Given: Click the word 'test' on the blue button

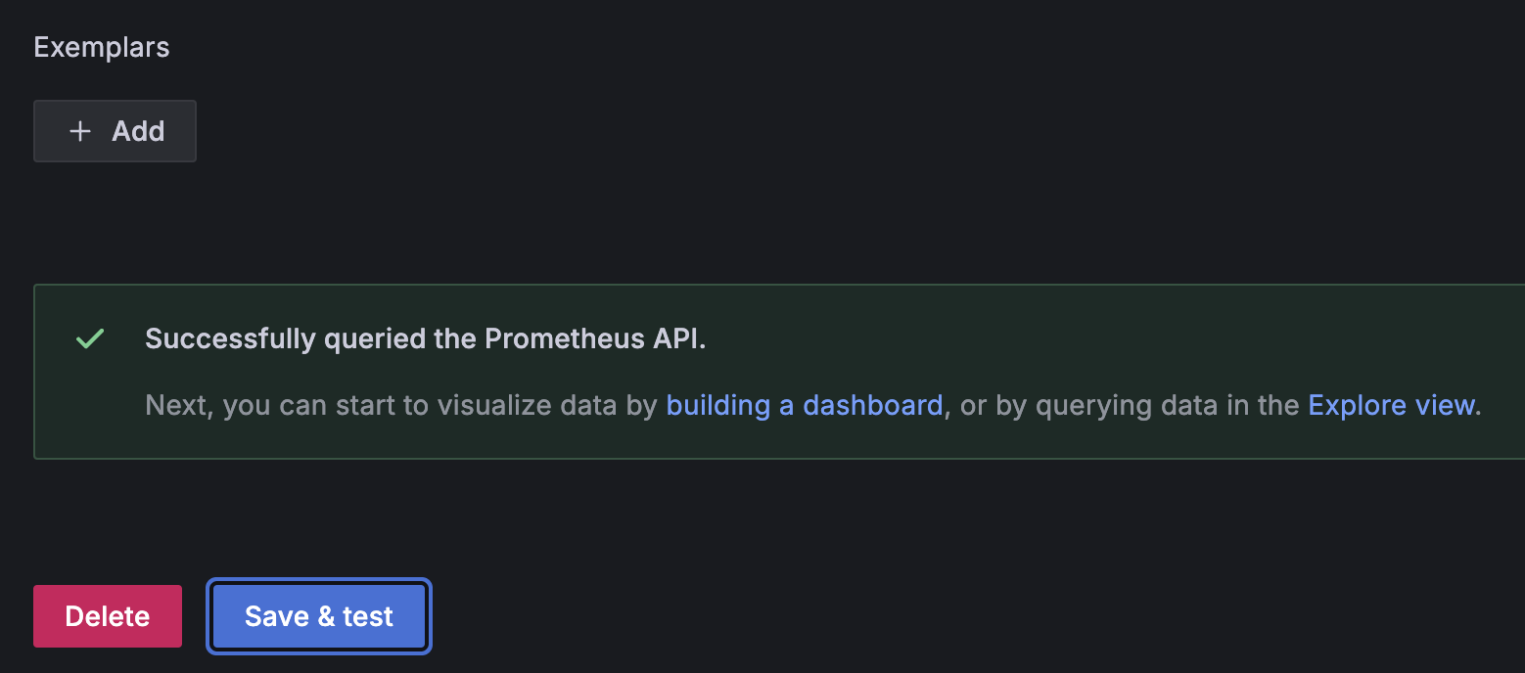Looking at the screenshot, I should click(368, 616).
